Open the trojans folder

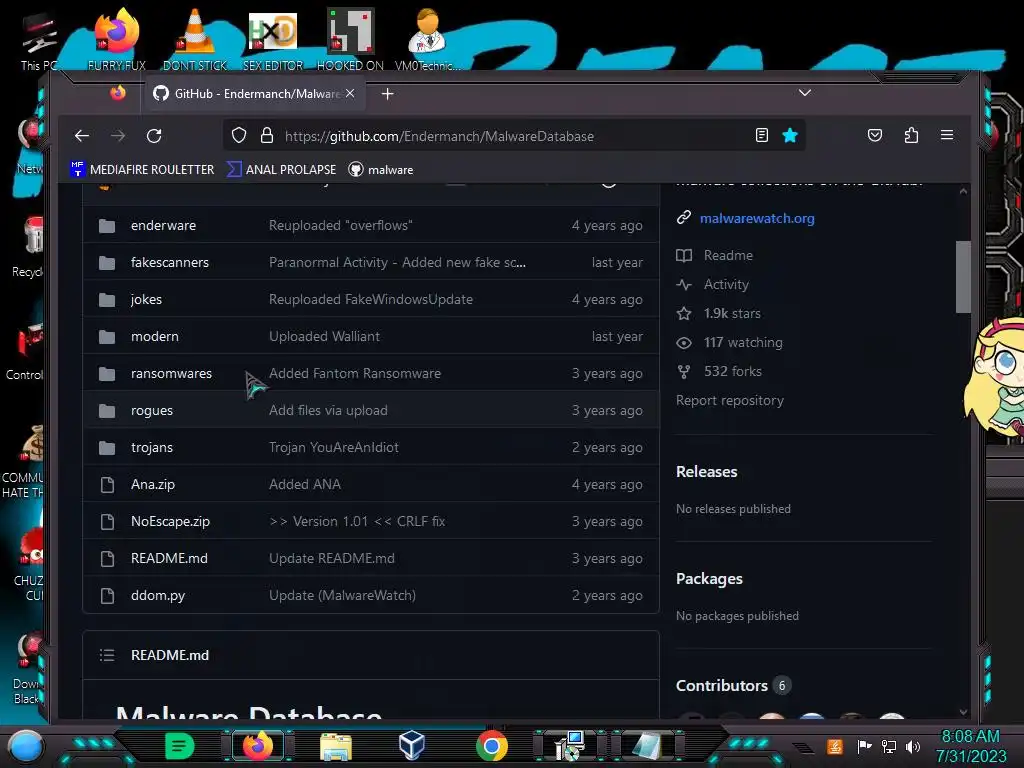pyautogui.click(x=152, y=447)
